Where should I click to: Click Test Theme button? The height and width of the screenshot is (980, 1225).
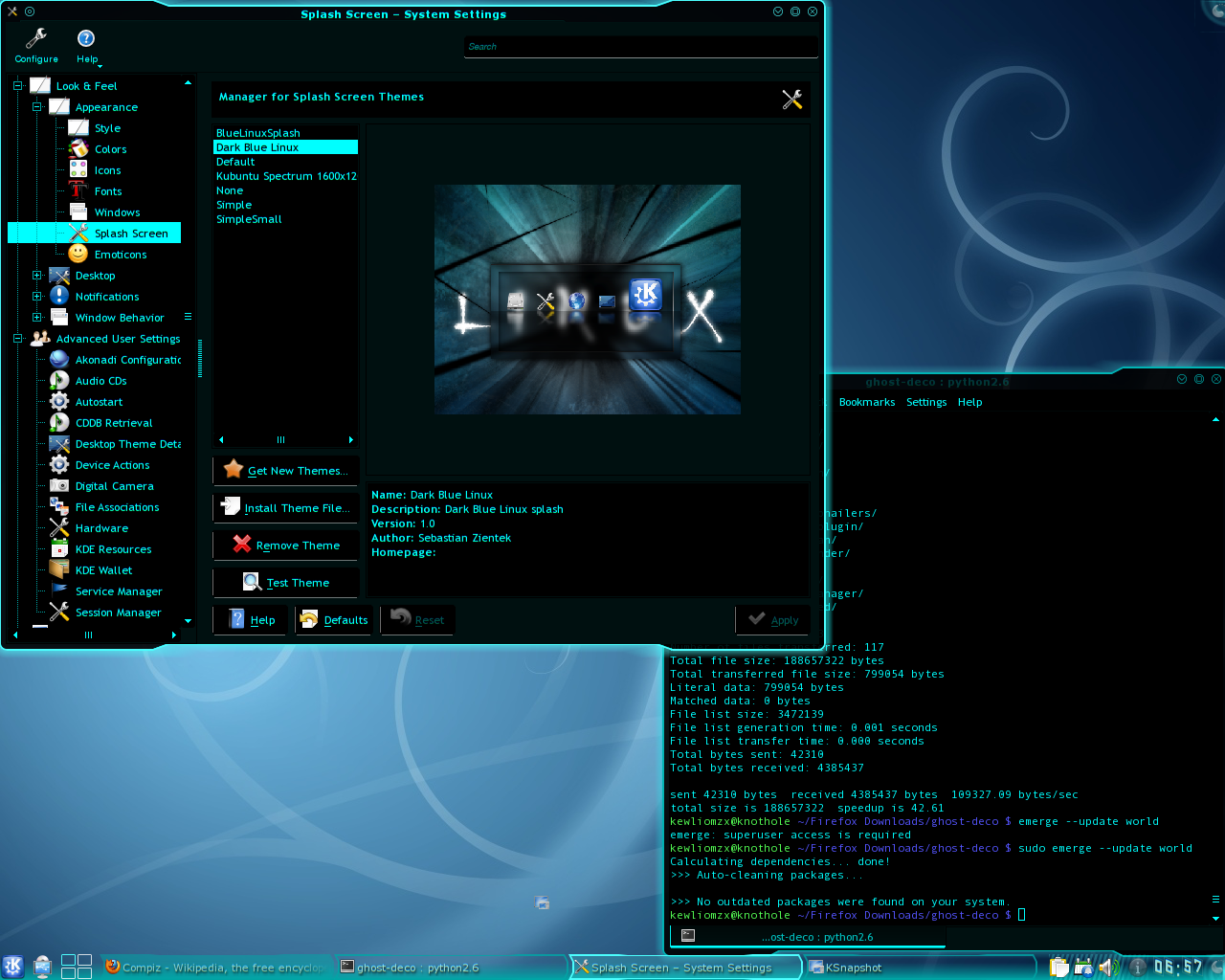point(286,583)
